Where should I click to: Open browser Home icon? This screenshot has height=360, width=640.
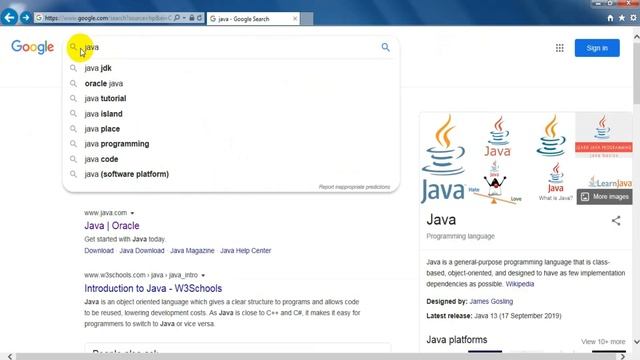(x=610, y=18)
